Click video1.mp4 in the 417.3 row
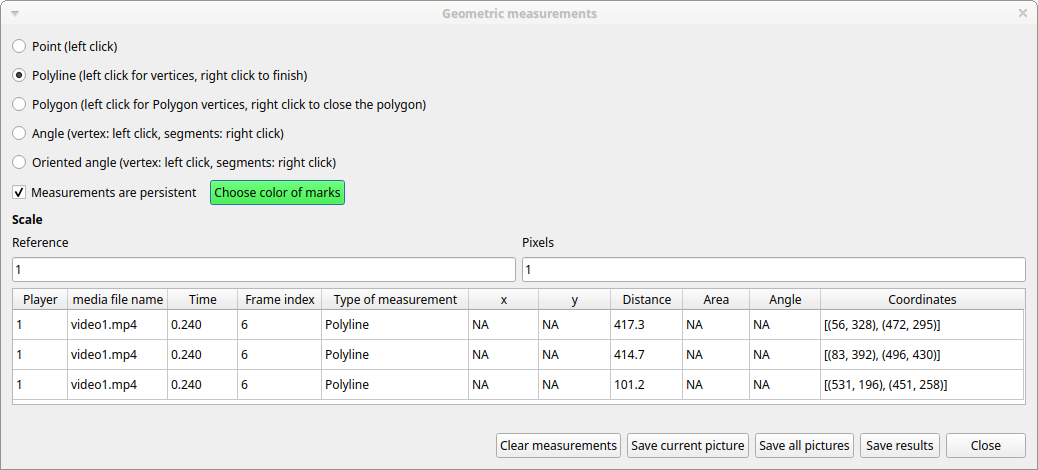Viewport: 1038px width, 470px height. click(118, 325)
